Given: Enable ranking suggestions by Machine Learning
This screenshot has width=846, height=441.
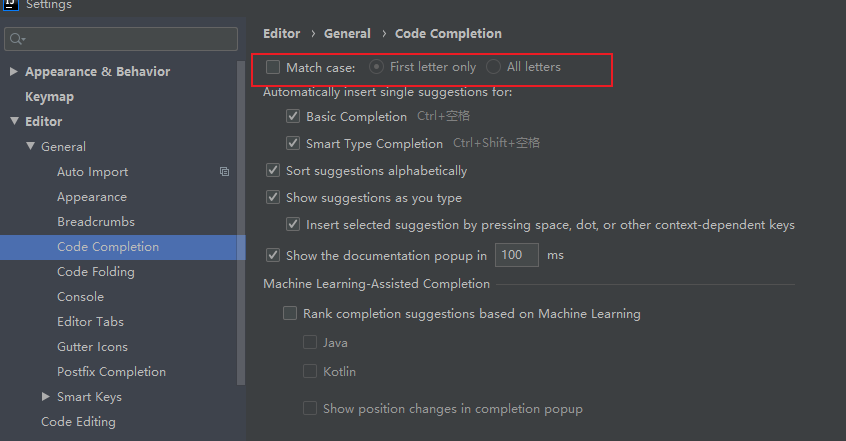Looking at the screenshot, I should [290, 314].
